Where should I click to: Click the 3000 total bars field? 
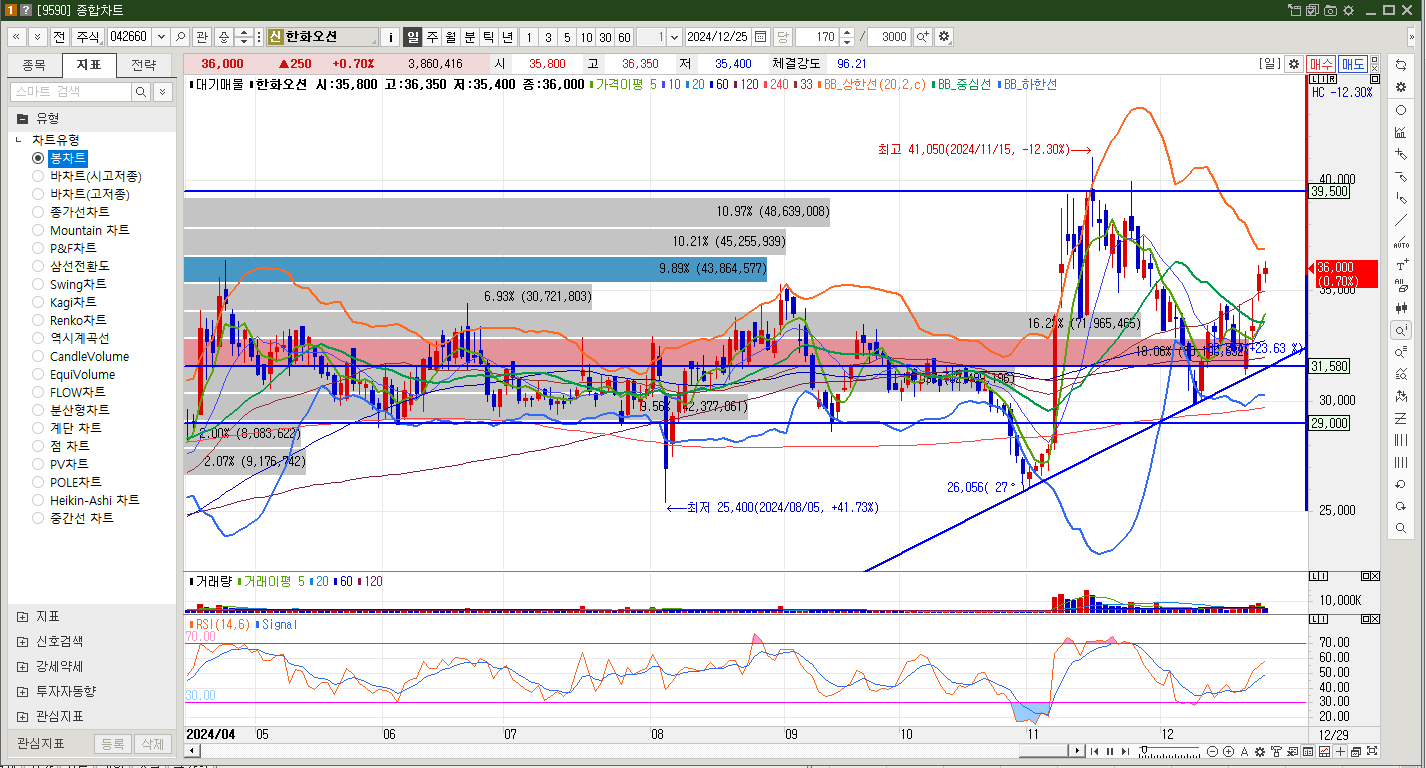888,36
